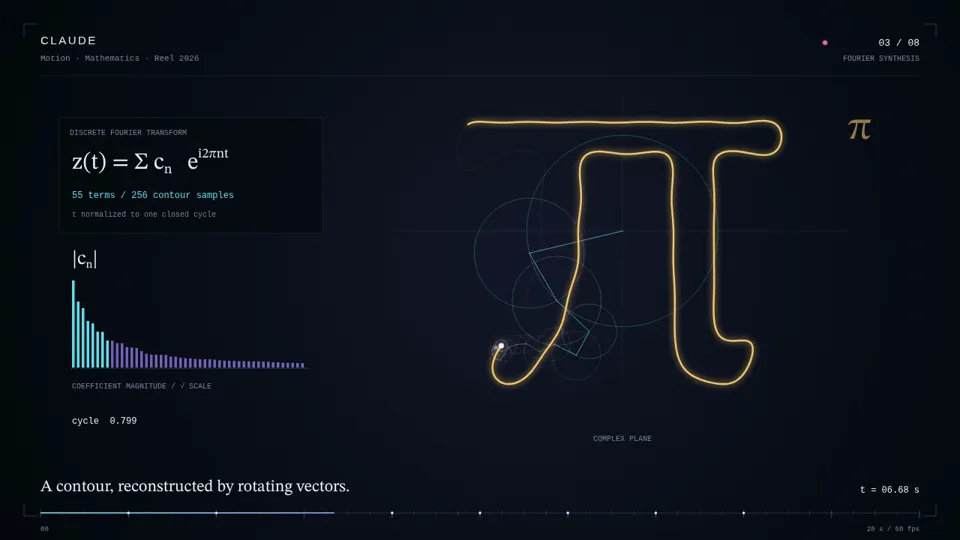
Task: Click the "DISCRETE FOURIER TRANSFORM" heading
Action: [x=128, y=132]
